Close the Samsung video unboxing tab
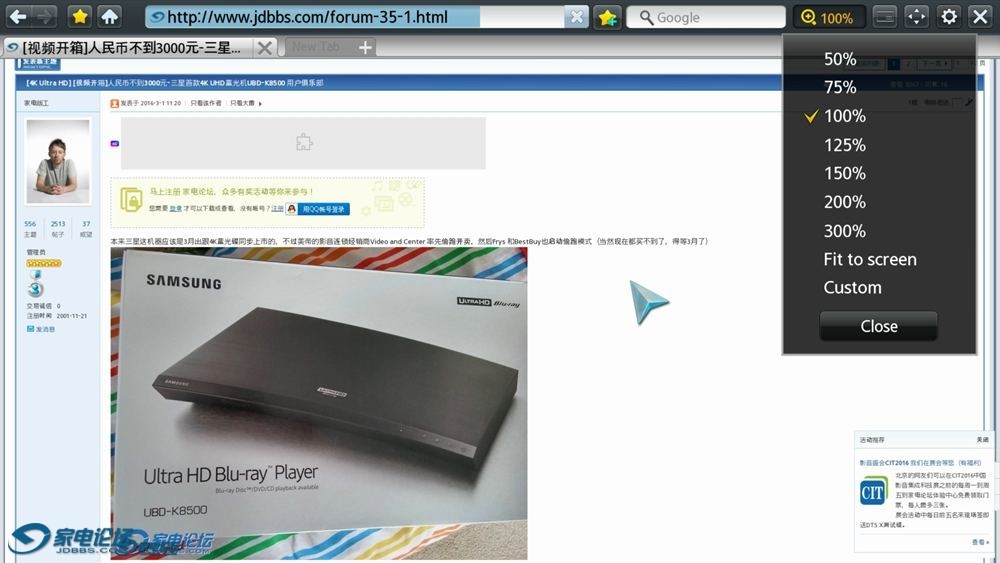1000x563 pixels. point(264,47)
